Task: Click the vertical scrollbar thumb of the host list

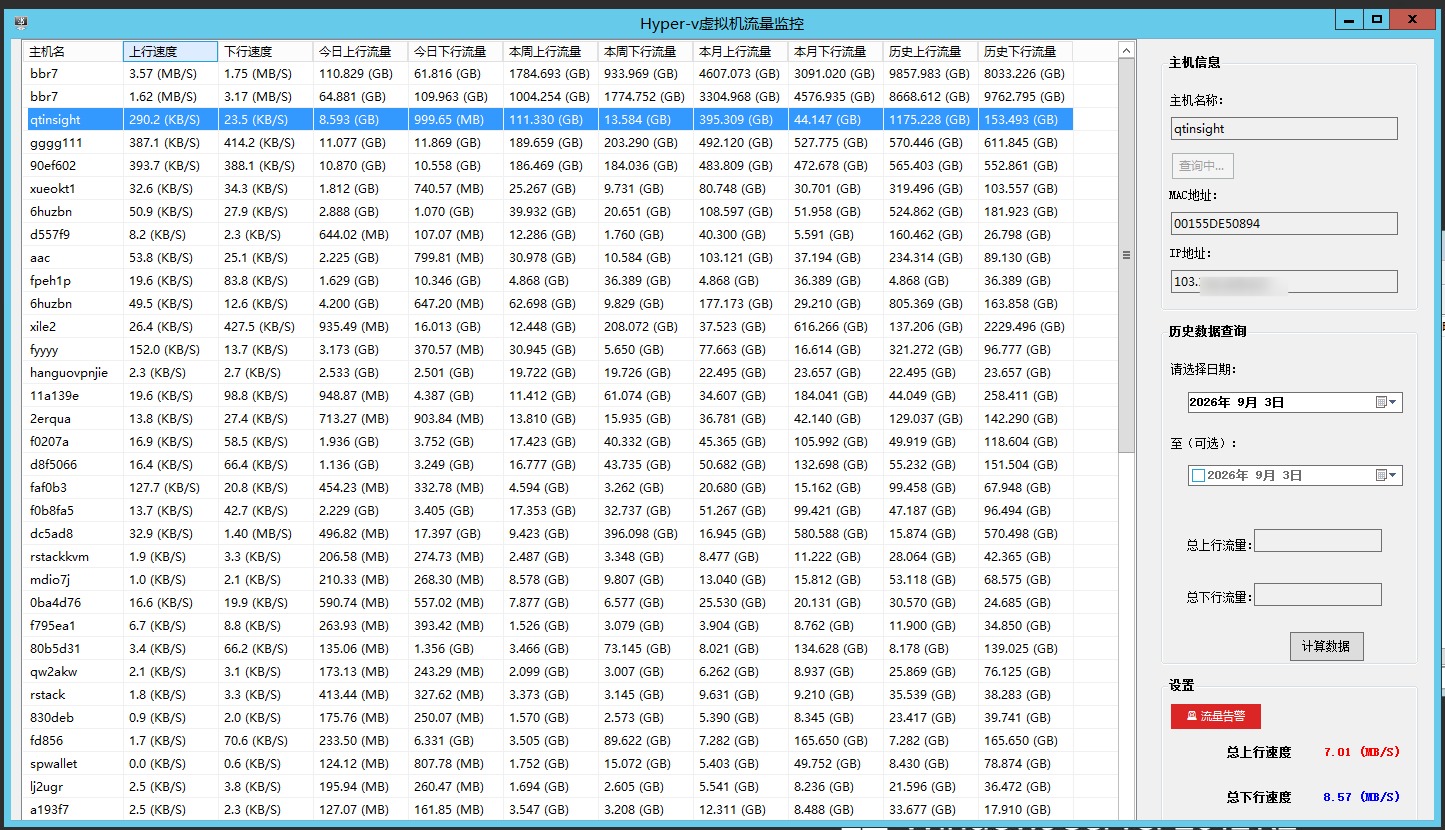Action: [1127, 255]
